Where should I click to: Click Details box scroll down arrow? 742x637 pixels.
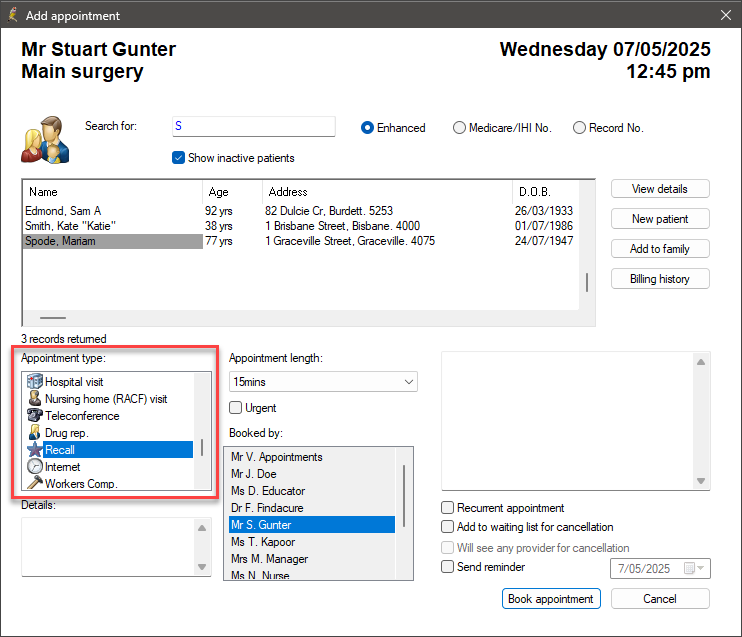point(202,566)
